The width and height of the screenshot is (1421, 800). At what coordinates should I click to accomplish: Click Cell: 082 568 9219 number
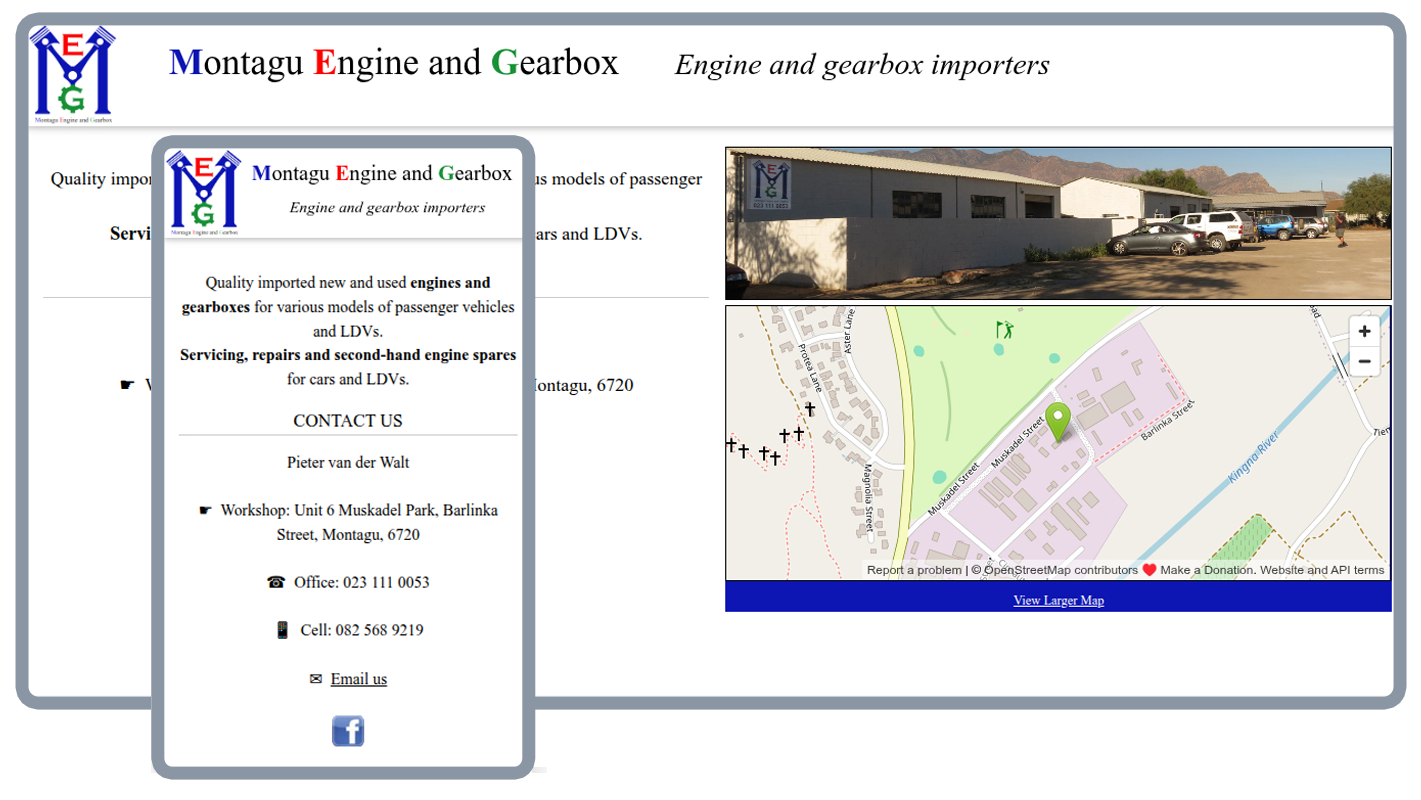(x=361, y=630)
